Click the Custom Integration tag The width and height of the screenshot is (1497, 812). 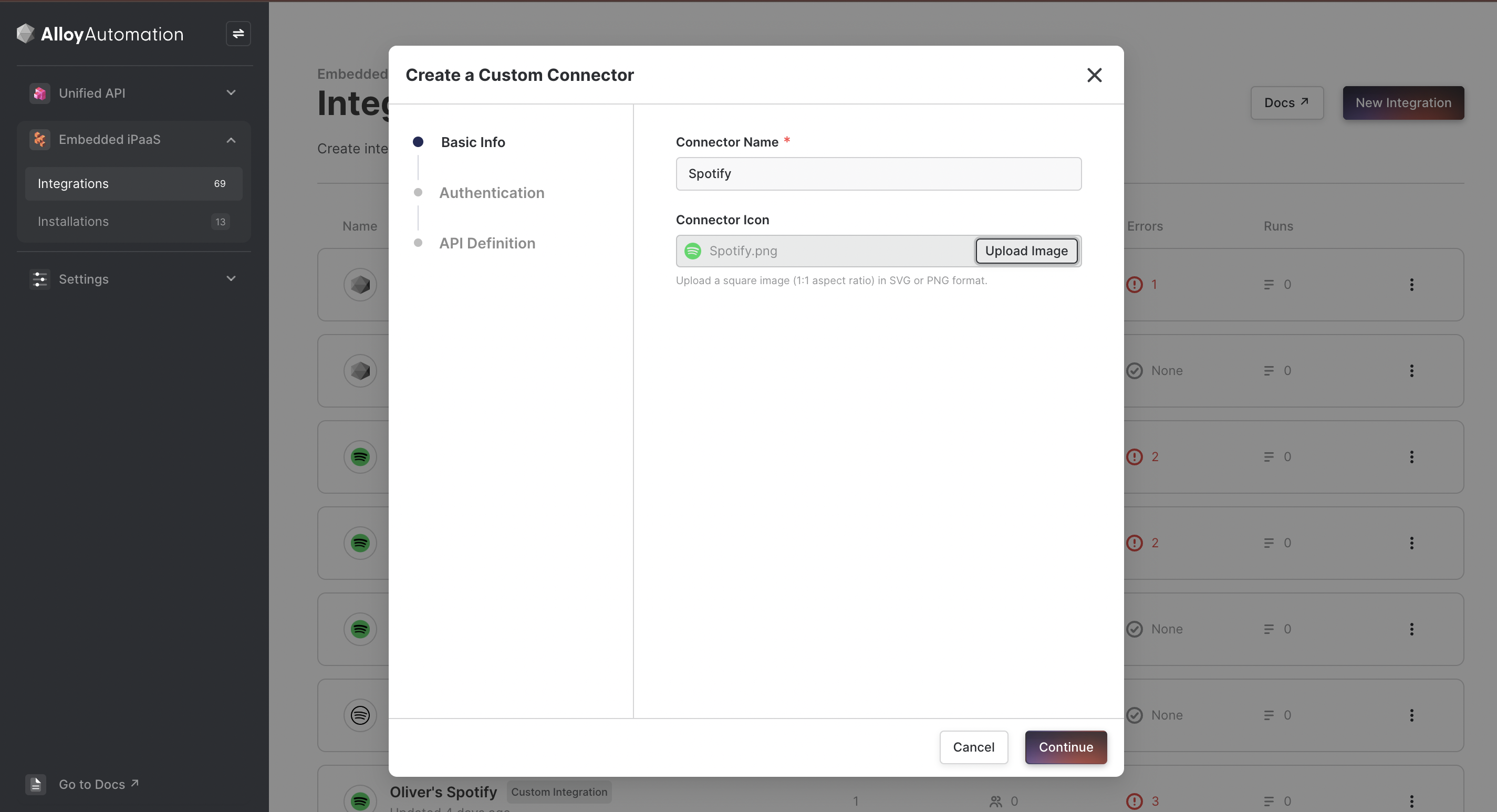pos(559,792)
